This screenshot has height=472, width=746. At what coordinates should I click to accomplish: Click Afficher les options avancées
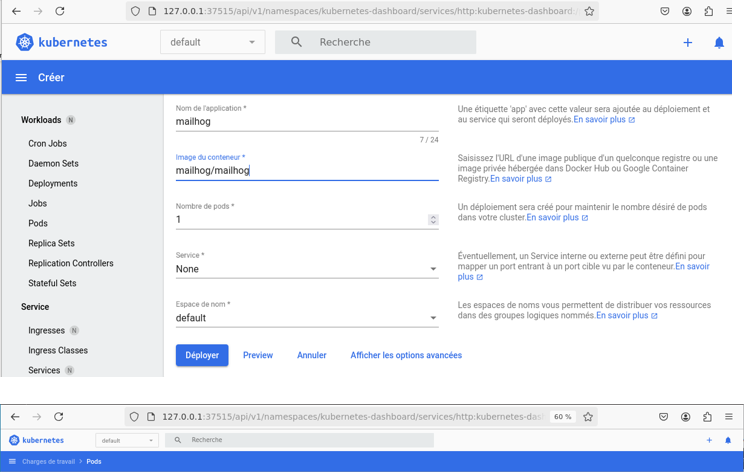[x=405, y=355]
